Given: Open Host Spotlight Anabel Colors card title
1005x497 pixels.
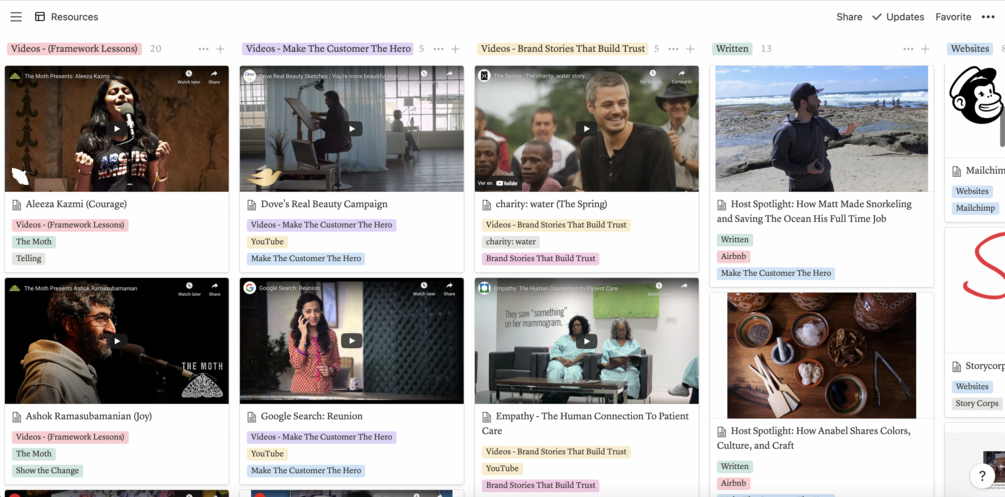Looking at the screenshot, I should [814, 438].
